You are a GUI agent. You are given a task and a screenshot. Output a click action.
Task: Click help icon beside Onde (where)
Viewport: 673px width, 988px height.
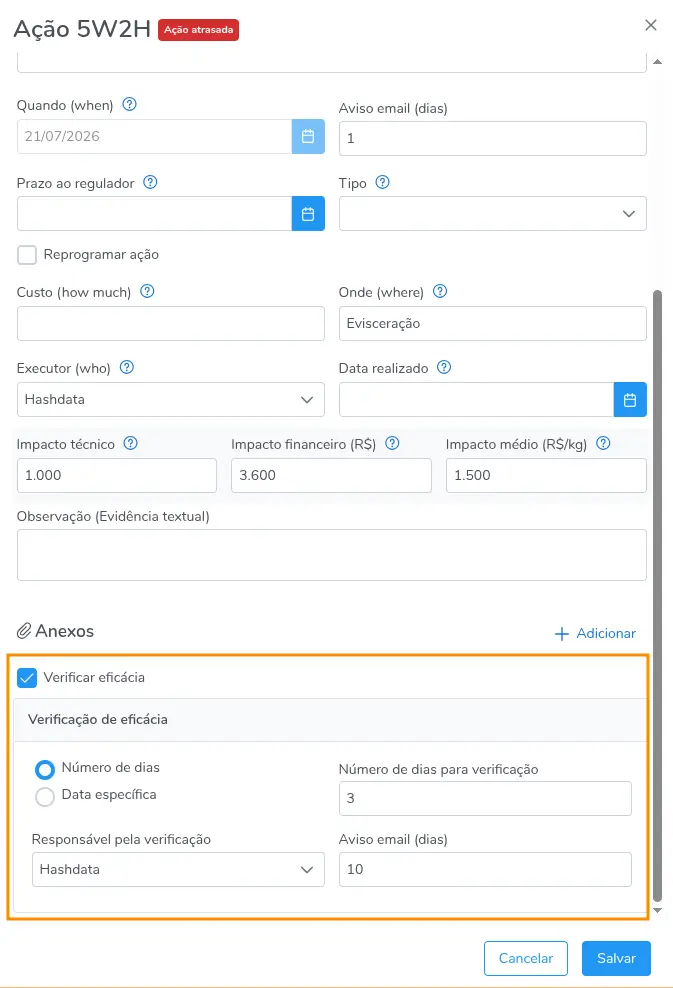[x=440, y=291]
